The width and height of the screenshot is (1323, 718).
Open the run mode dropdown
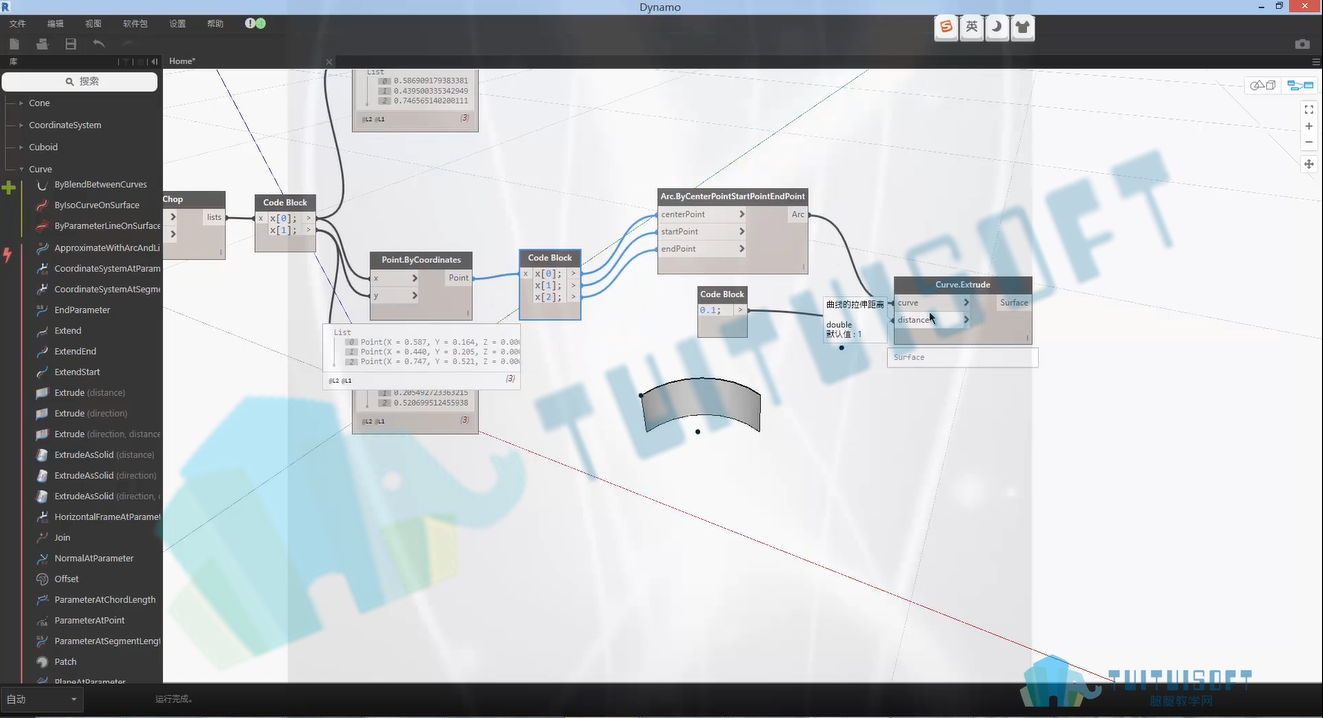tap(42, 699)
